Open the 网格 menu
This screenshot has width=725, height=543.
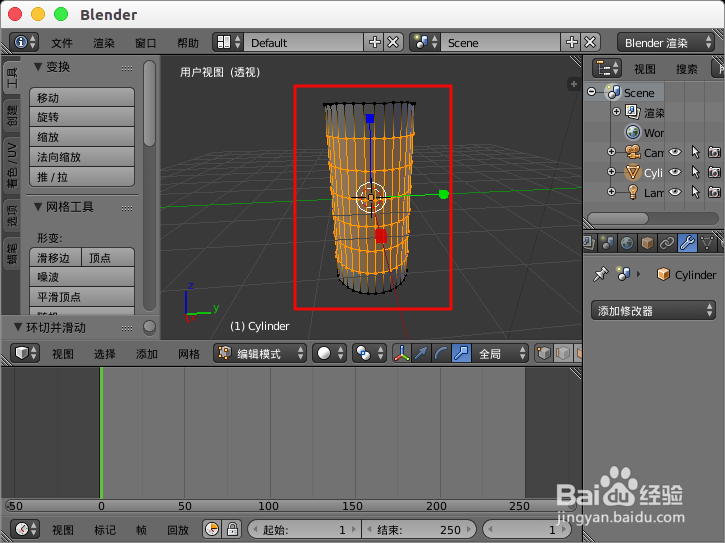click(189, 354)
